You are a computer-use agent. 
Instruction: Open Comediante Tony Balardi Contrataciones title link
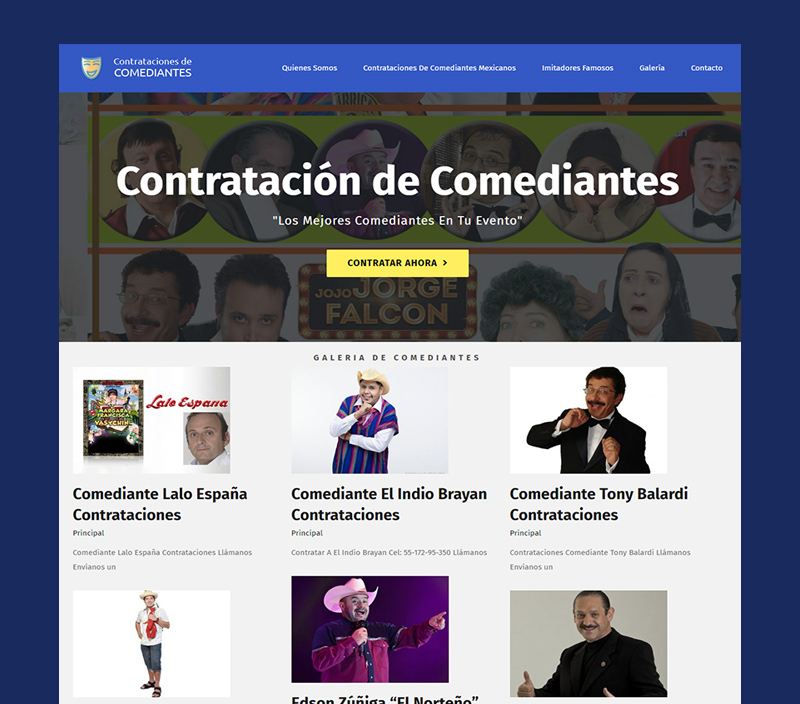click(x=599, y=504)
